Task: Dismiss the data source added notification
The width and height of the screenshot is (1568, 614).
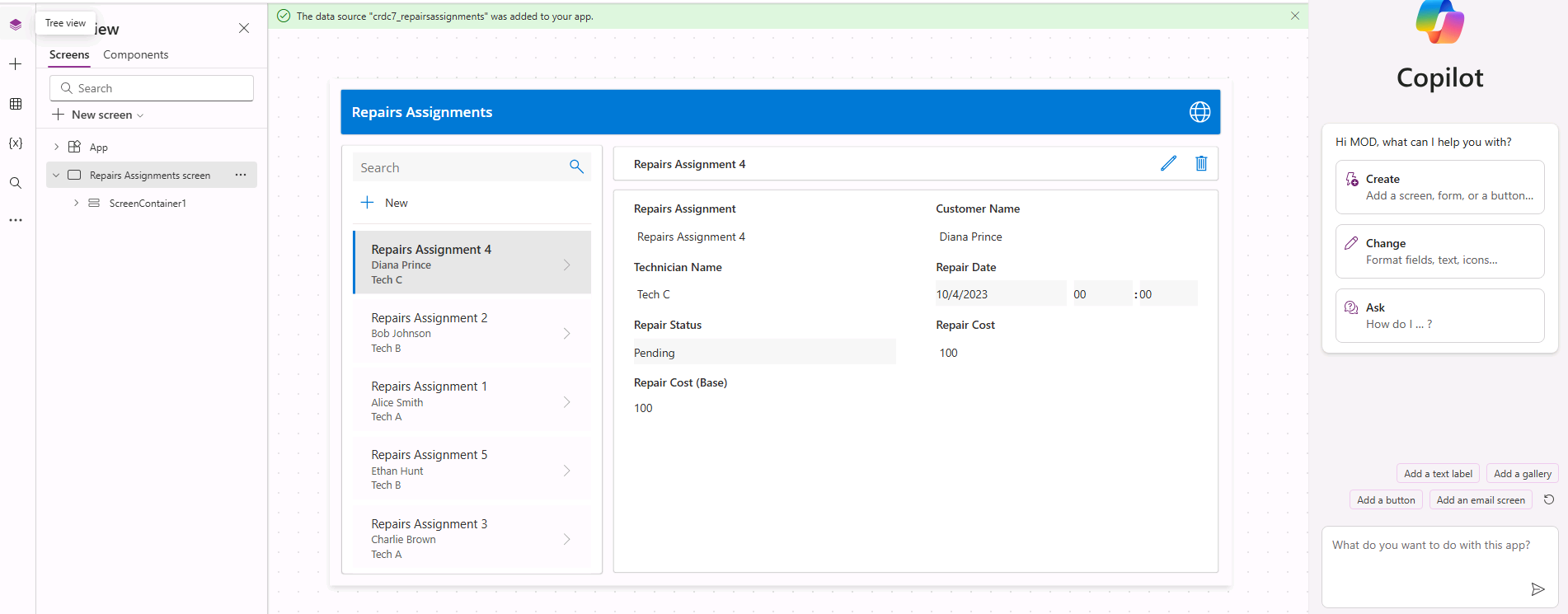Action: pyautogui.click(x=1294, y=16)
